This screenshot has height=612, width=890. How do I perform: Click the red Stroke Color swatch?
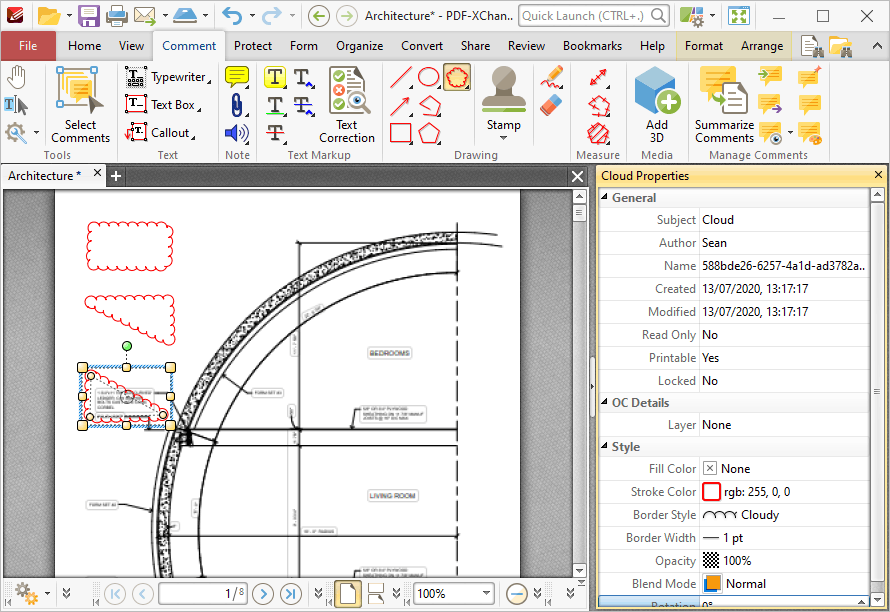(711, 492)
